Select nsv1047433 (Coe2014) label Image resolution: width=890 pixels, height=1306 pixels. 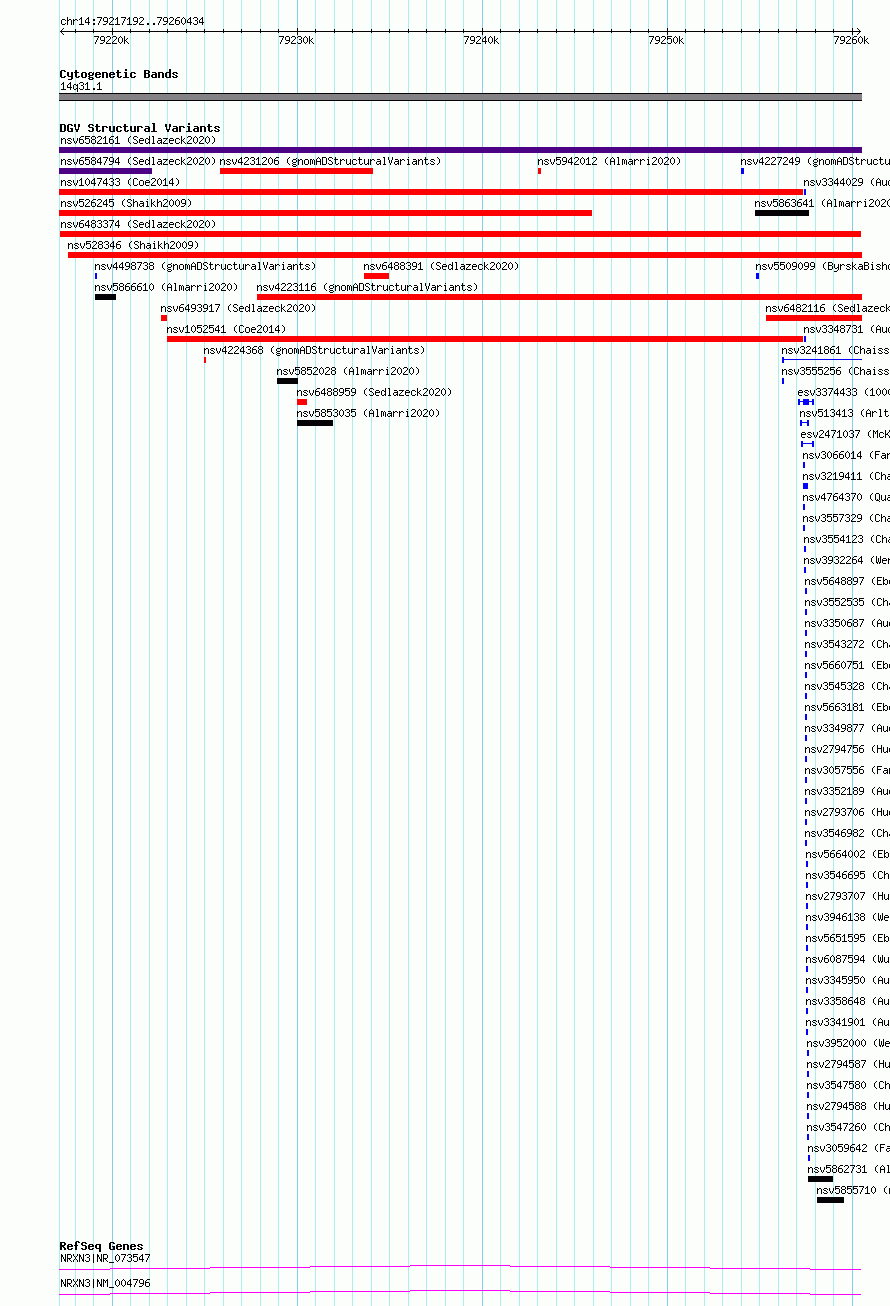click(120, 182)
